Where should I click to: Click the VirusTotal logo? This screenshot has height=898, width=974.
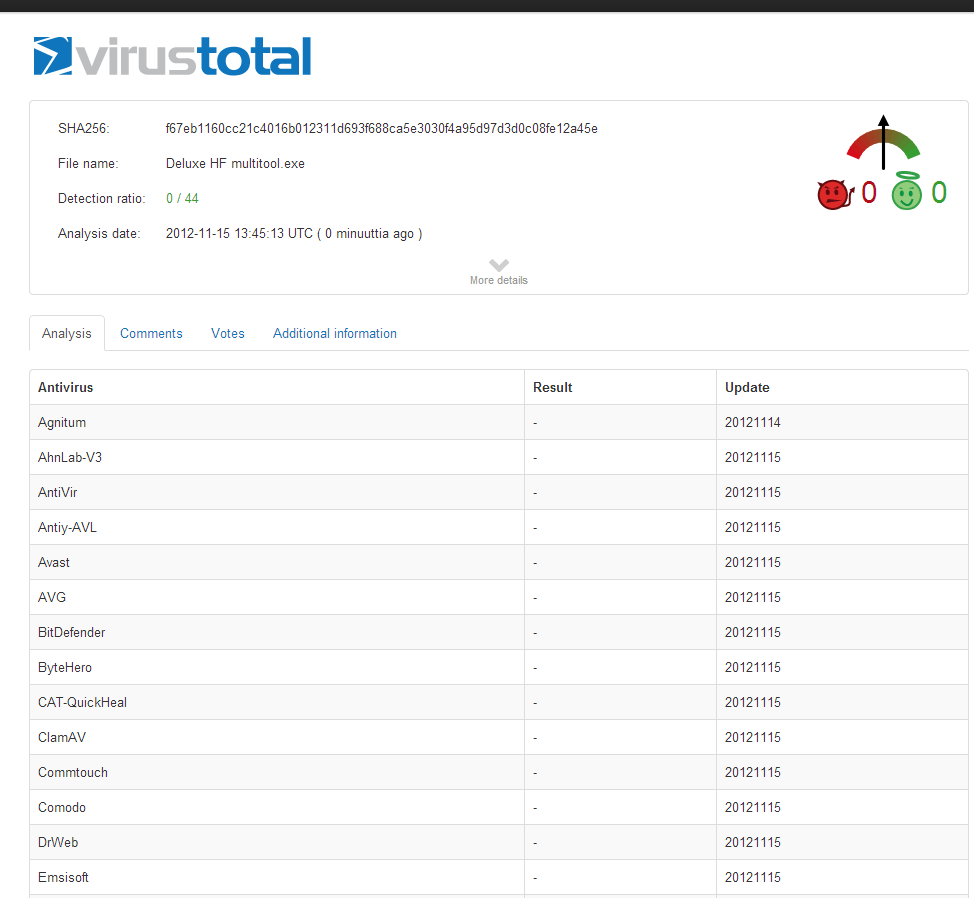pos(172,57)
